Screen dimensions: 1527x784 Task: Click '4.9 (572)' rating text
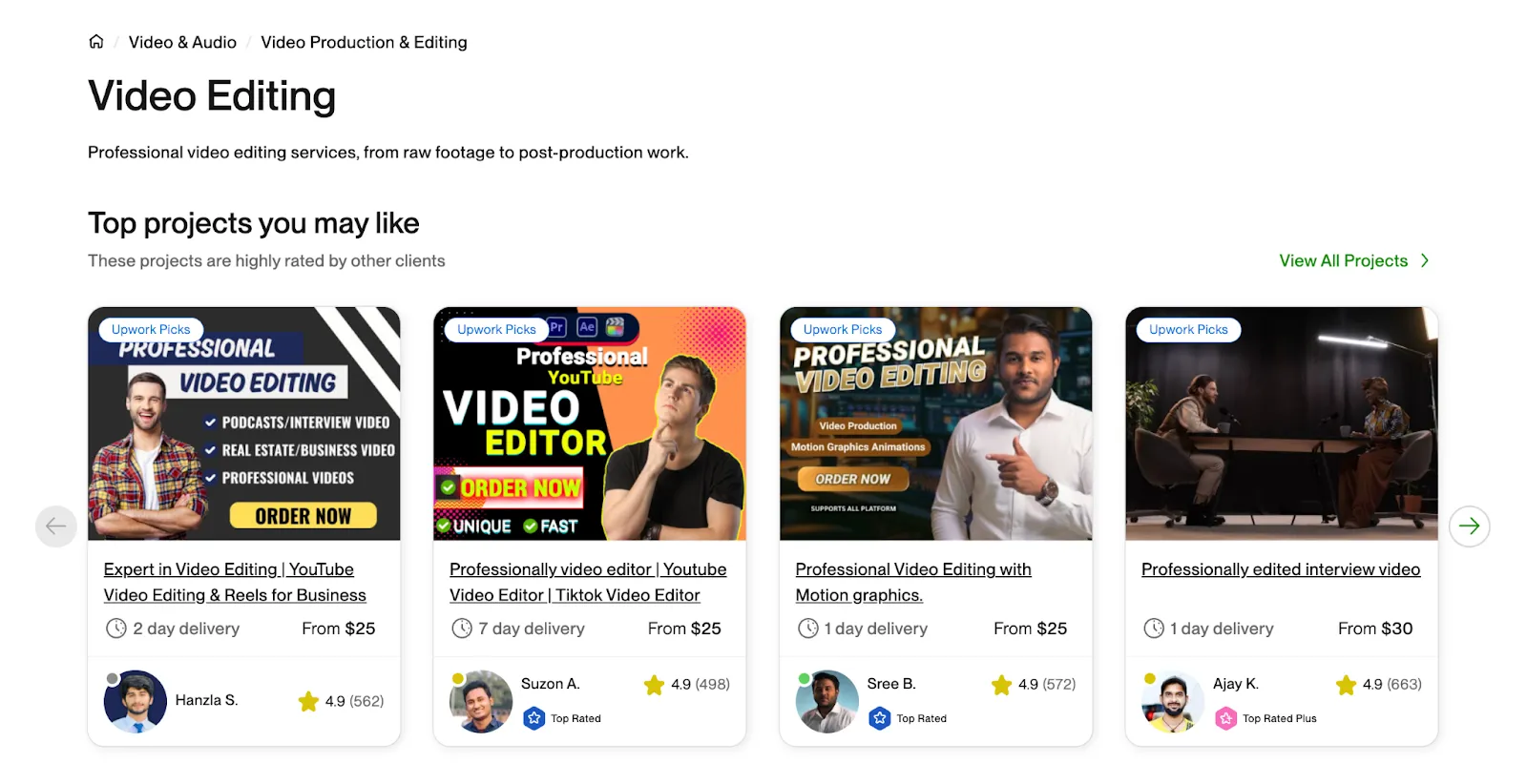click(1047, 684)
